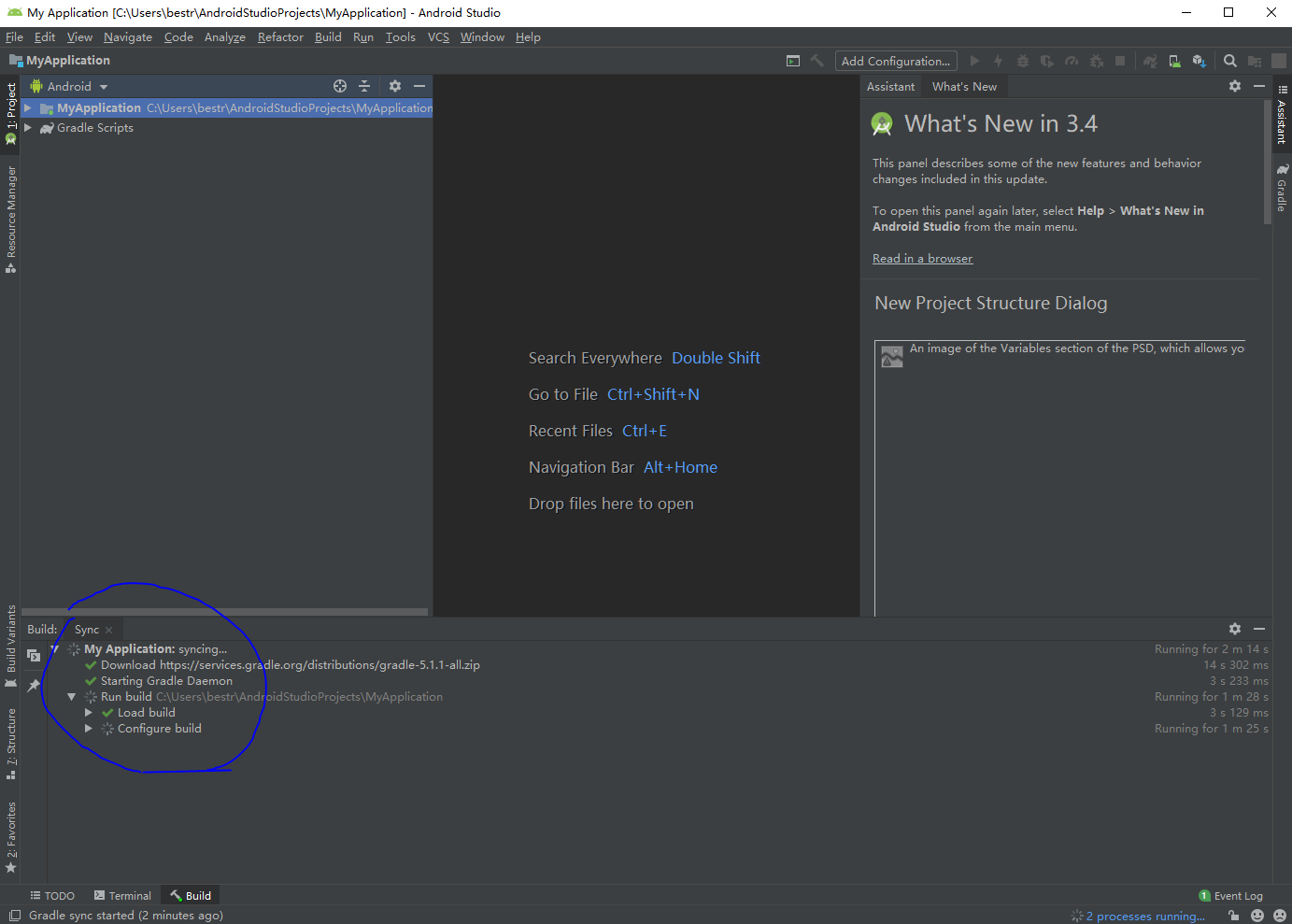Click Sync Project with Gradle Files icon

tap(1150, 61)
